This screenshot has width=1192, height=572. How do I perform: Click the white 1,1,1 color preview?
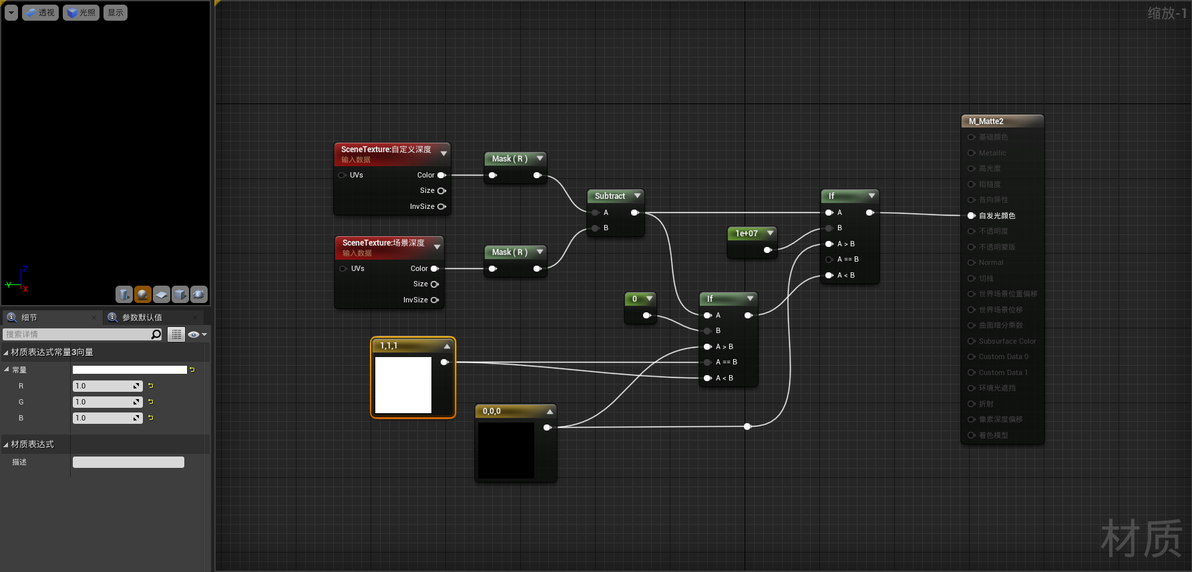(x=403, y=385)
